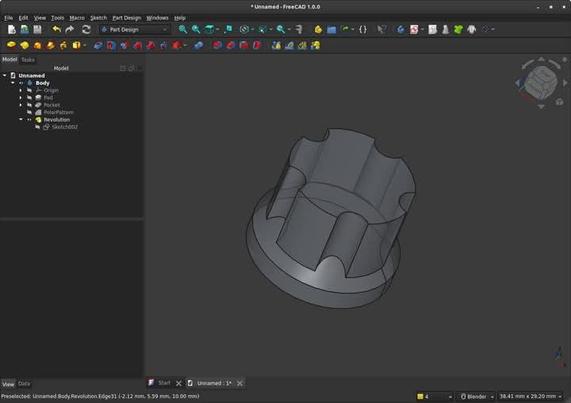
Task: Fit all content in the view
Action: click(x=183, y=29)
